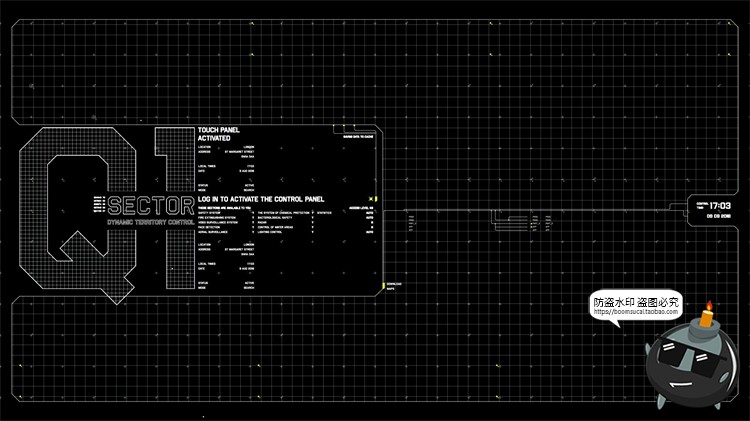Click the Saving Data to Cache indicator
750x421 pixels.
tap(358, 135)
